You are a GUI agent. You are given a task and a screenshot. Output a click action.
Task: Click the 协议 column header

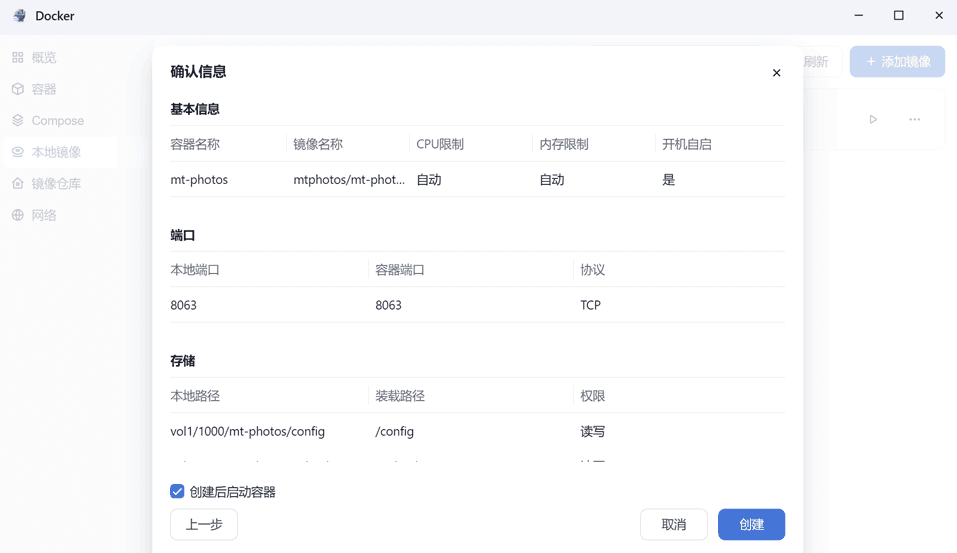point(593,270)
